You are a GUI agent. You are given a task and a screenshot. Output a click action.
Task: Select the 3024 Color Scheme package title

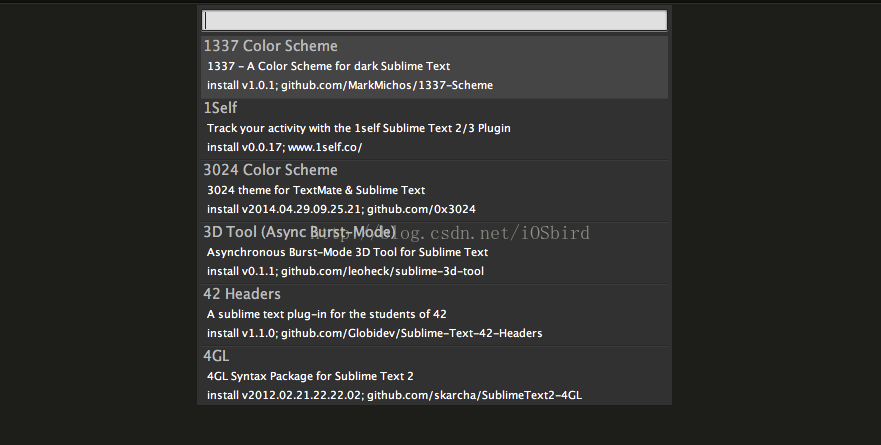[x=270, y=170]
